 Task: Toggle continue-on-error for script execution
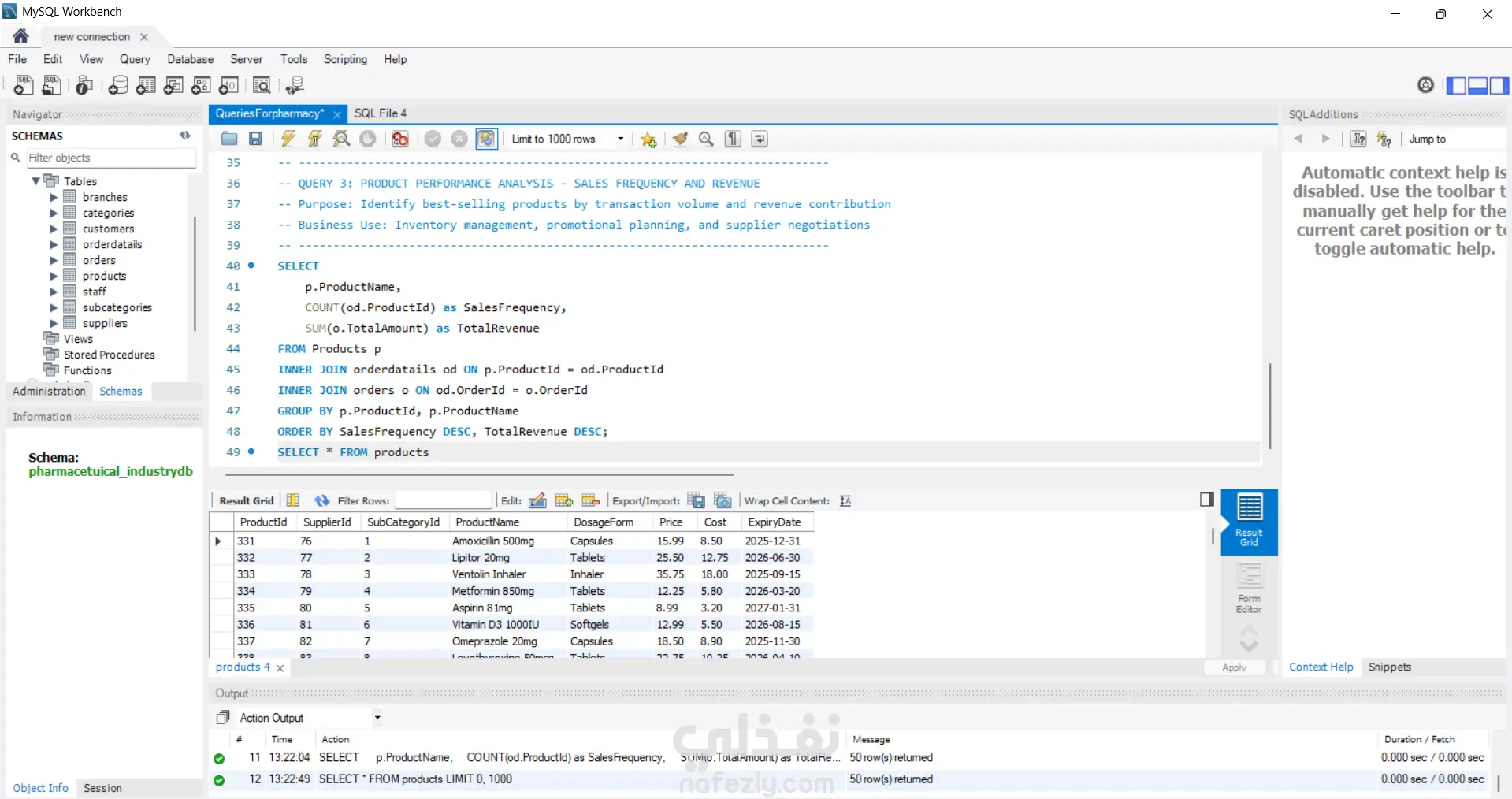point(400,139)
